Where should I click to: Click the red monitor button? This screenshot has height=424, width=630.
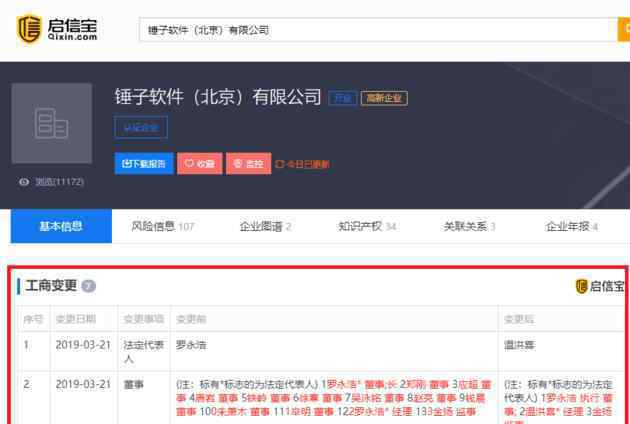249,164
